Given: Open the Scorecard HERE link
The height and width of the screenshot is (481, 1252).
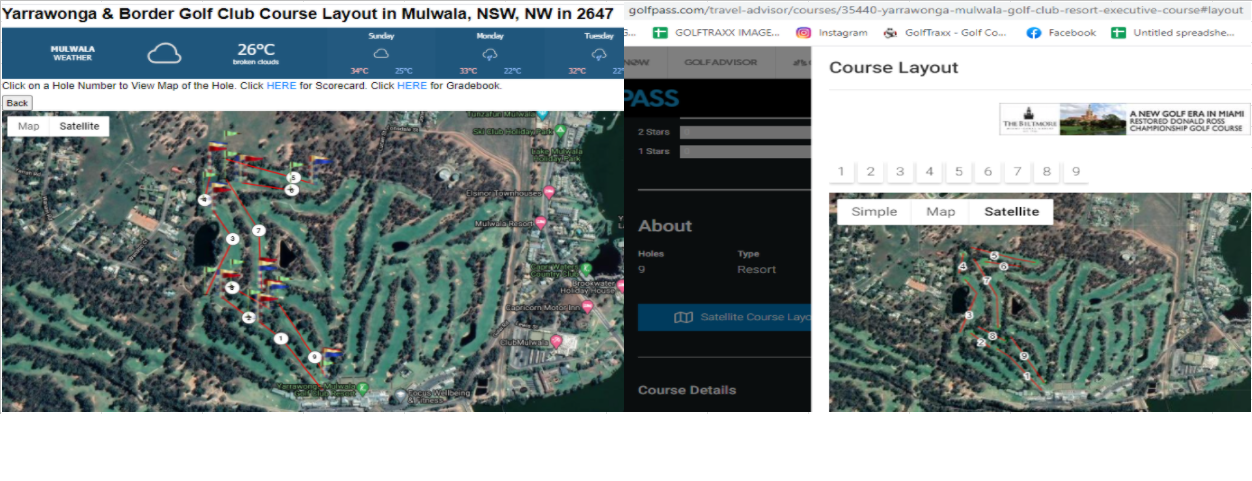Looking at the screenshot, I should pyautogui.click(x=281, y=86).
